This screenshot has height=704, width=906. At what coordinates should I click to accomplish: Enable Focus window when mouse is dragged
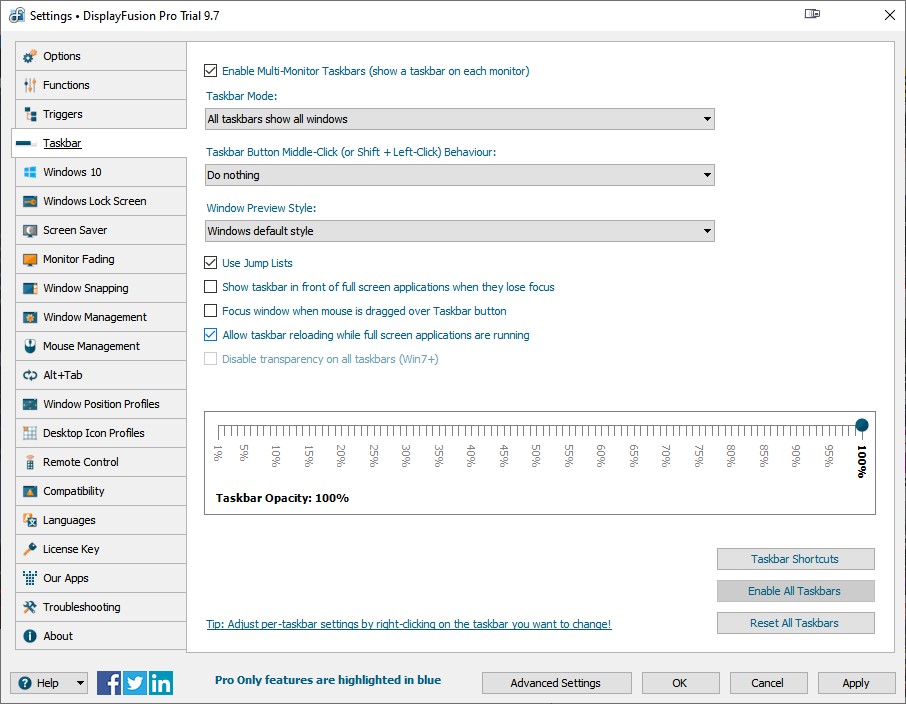click(x=211, y=311)
